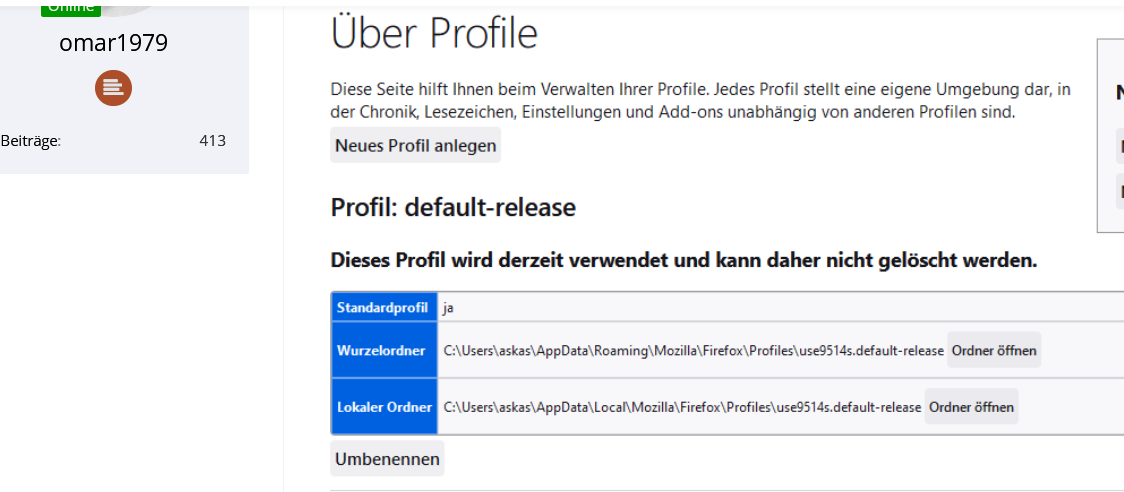The image size is (1124, 492).
Task: Click the 413 post count
Action: pos(212,141)
